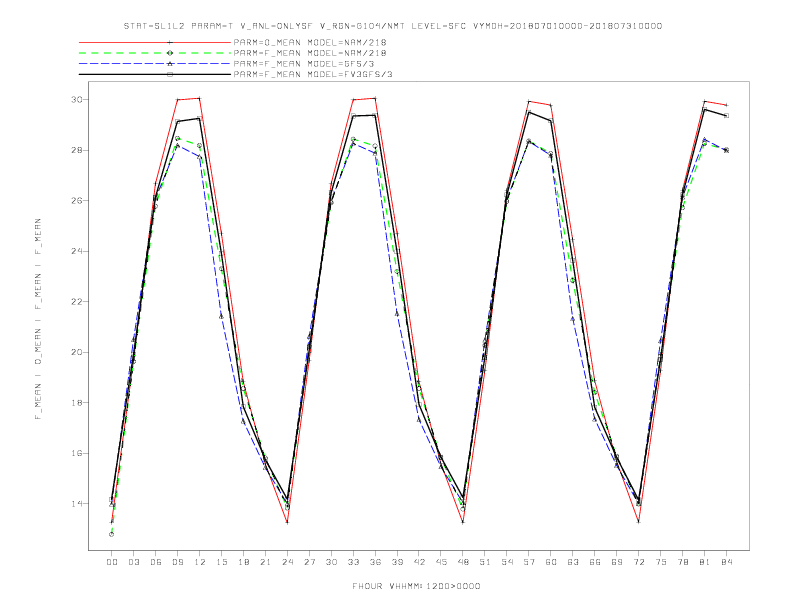Click x-axis tick label 39

(397, 562)
